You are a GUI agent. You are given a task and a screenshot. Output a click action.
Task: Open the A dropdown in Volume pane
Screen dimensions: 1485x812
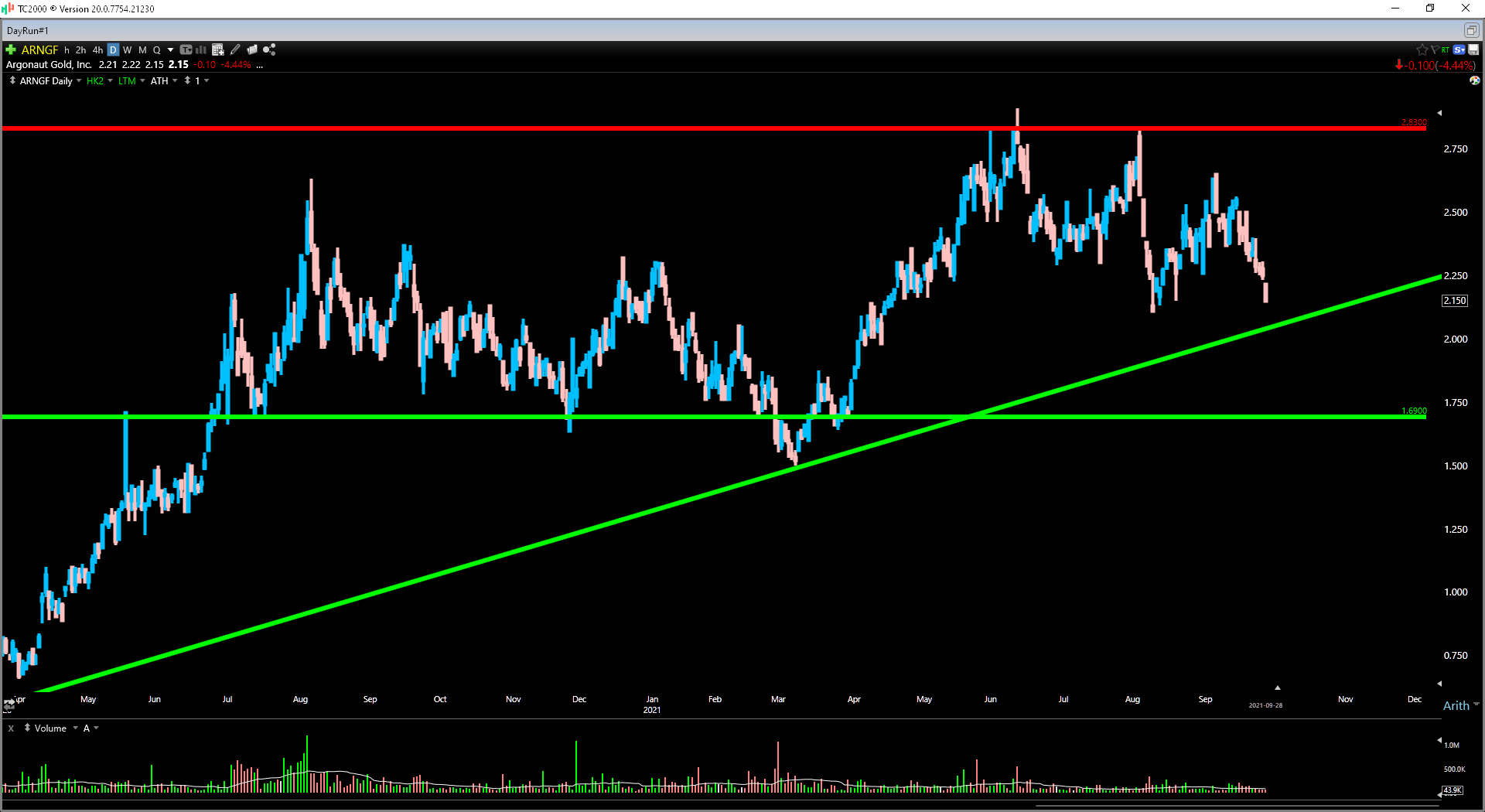coord(96,728)
